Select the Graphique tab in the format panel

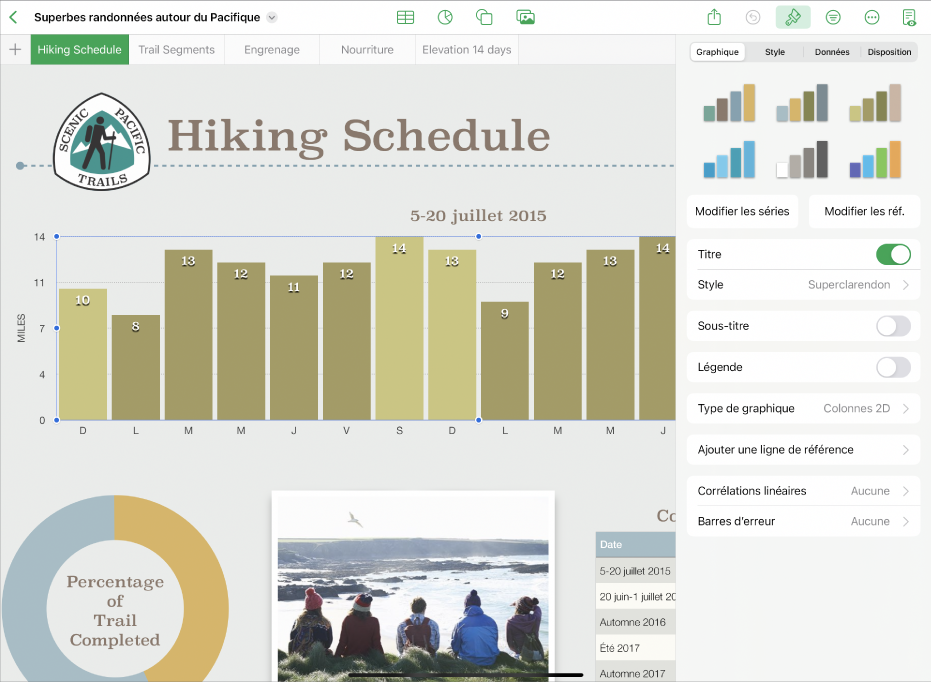click(x=717, y=52)
